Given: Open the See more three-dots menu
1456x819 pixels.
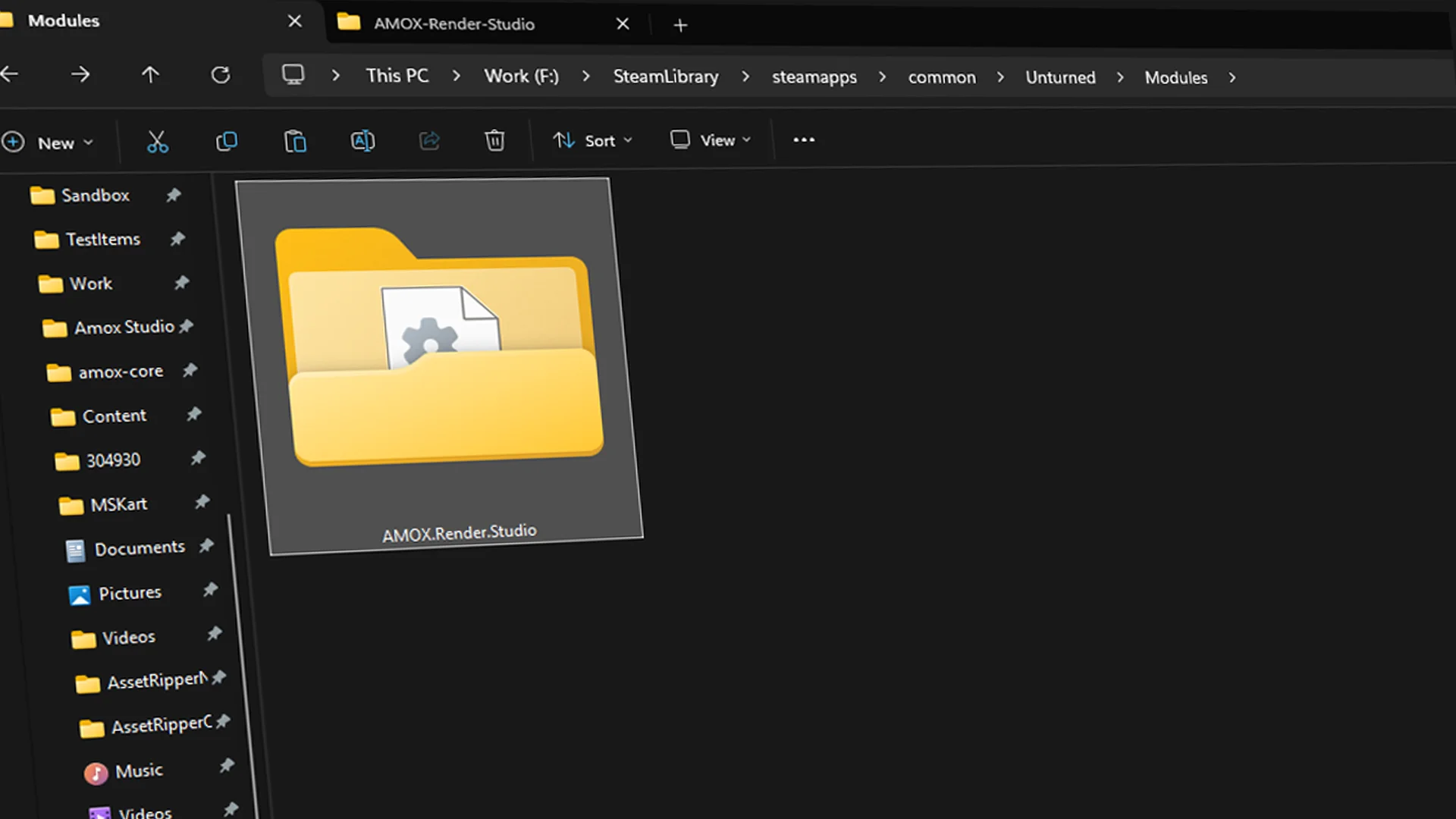Looking at the screenshot, I should (x=804, y=140).
